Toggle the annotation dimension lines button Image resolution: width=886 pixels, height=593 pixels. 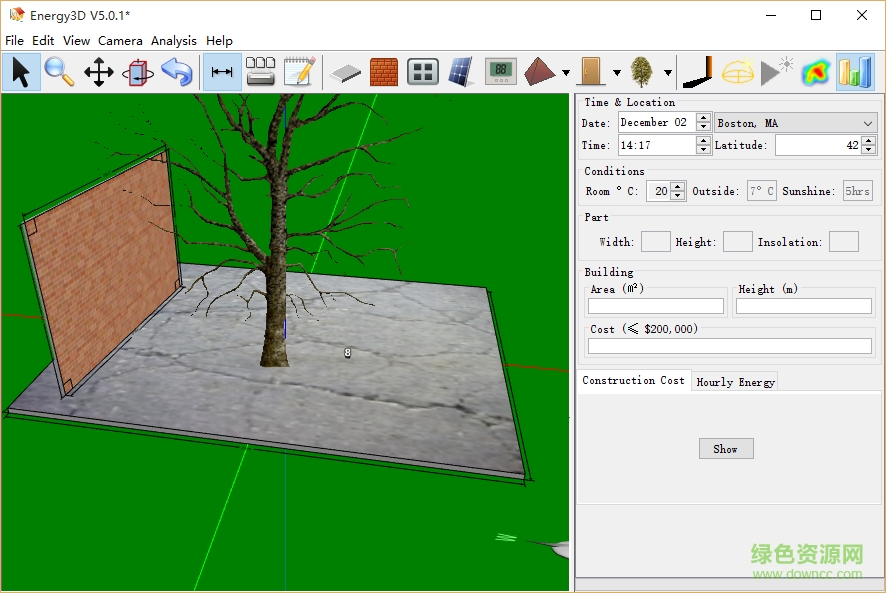(x=222, y=72)
